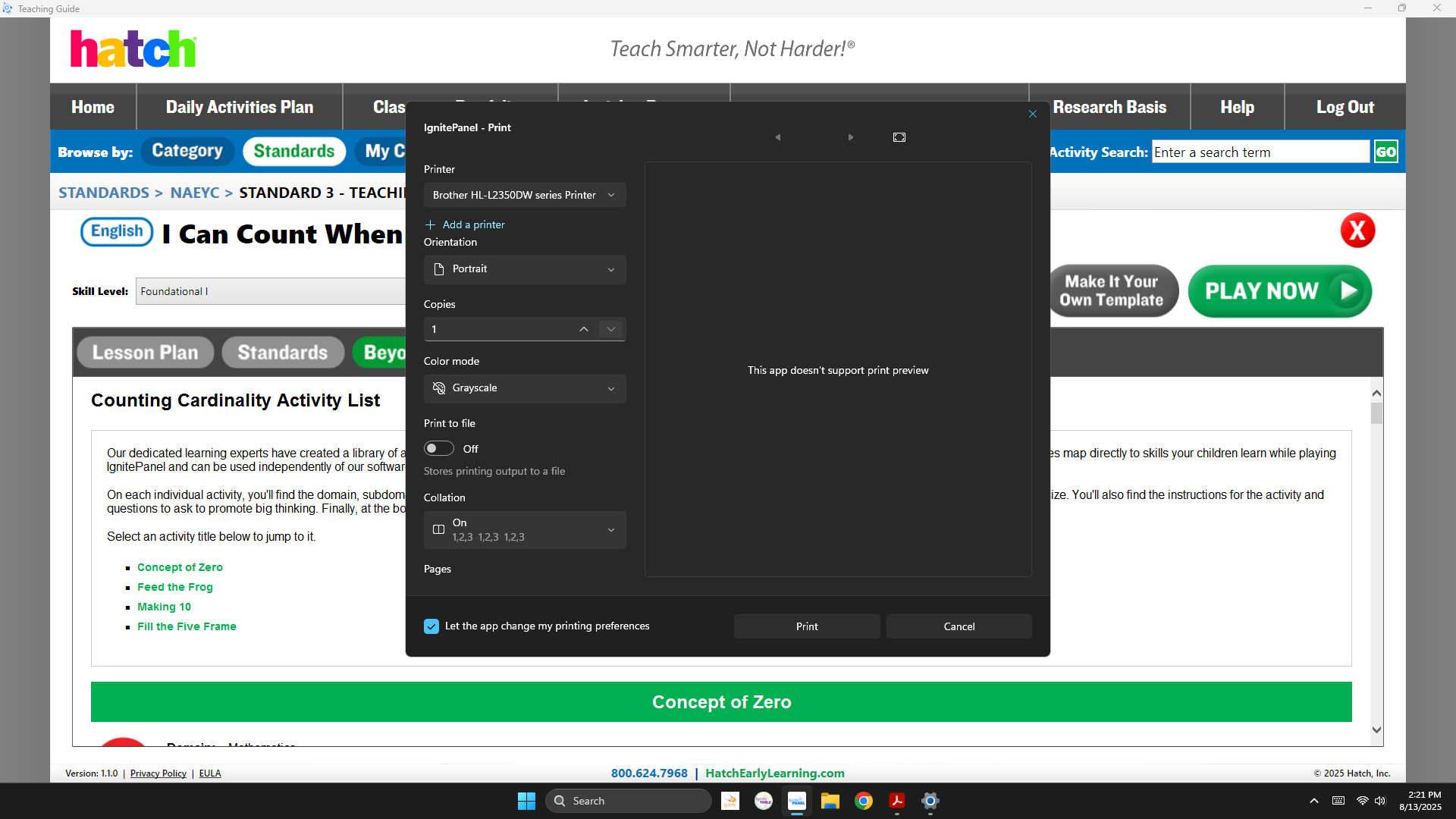1456x819 pixels.
Task: Launch the IgniteTable app from the taskbar
Action: (x=763, y=801)
